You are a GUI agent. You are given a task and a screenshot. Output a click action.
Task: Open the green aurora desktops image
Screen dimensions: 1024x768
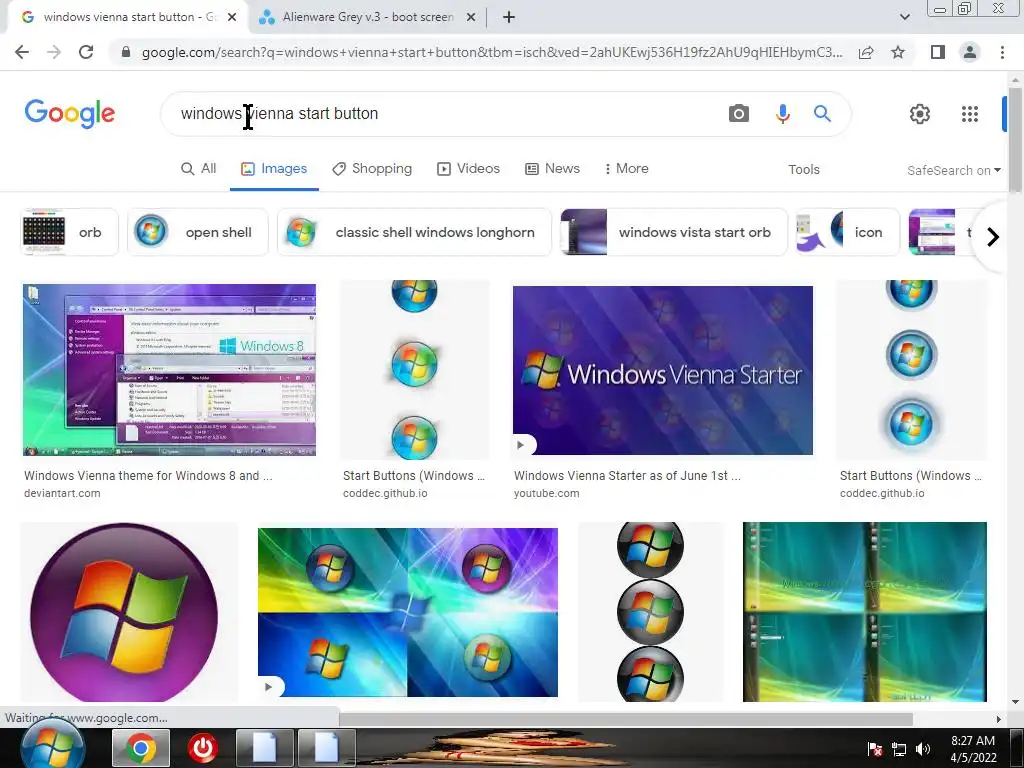tap(865, 612)
